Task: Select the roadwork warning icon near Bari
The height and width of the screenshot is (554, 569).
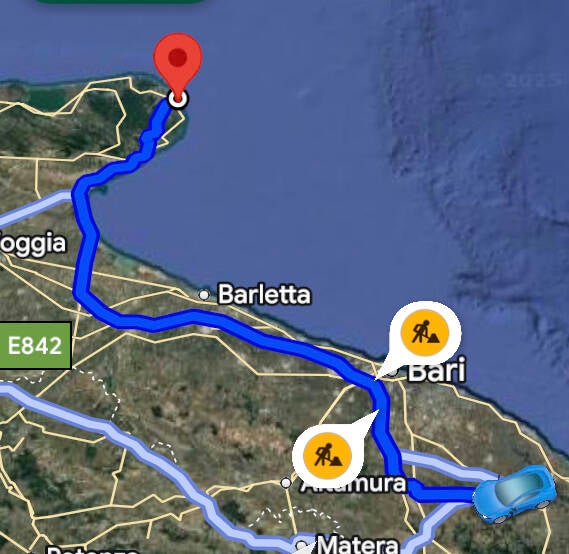Action: click(x=425, y=333)
